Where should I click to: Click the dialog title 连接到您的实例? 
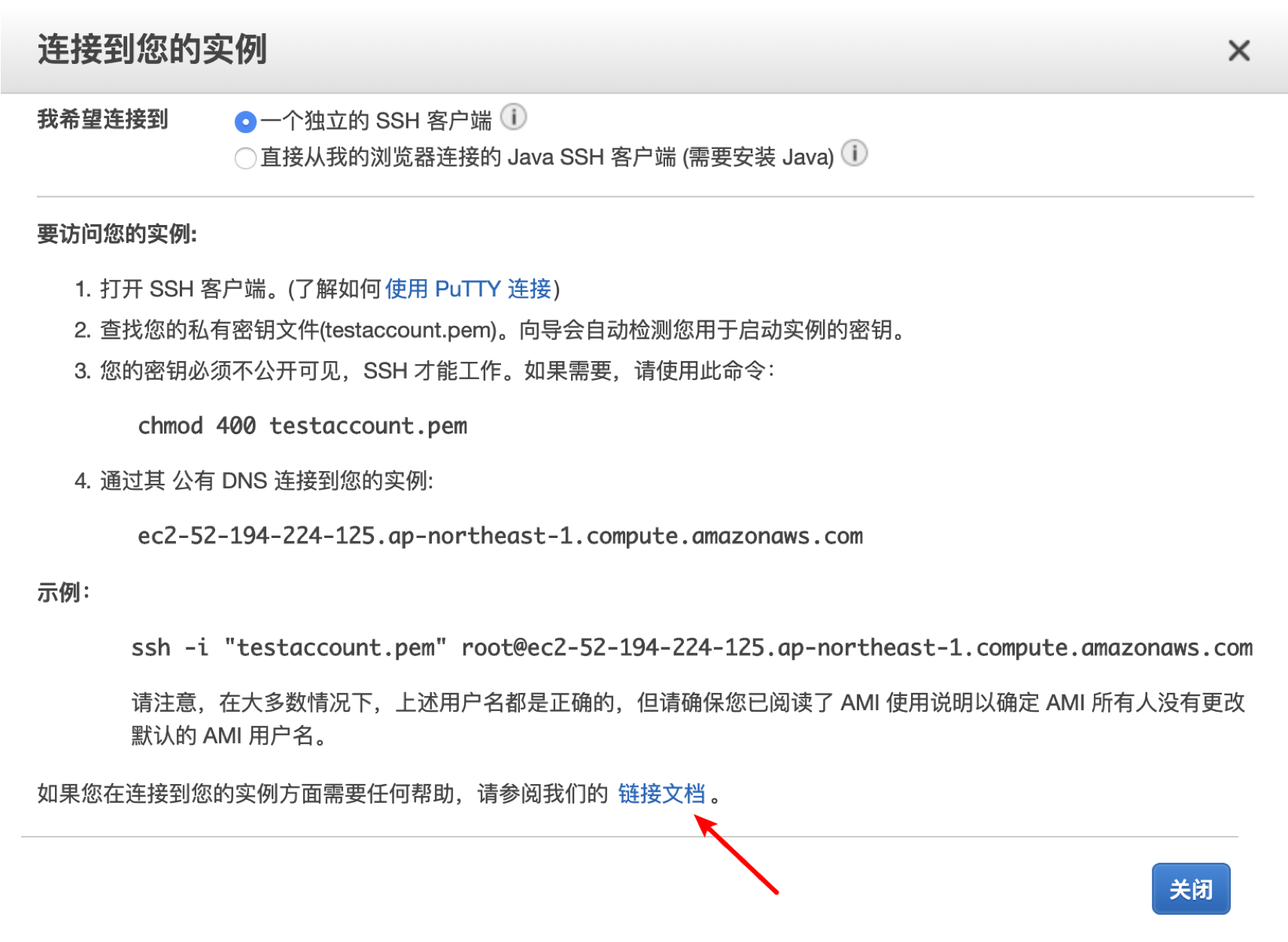pos(153,50)
